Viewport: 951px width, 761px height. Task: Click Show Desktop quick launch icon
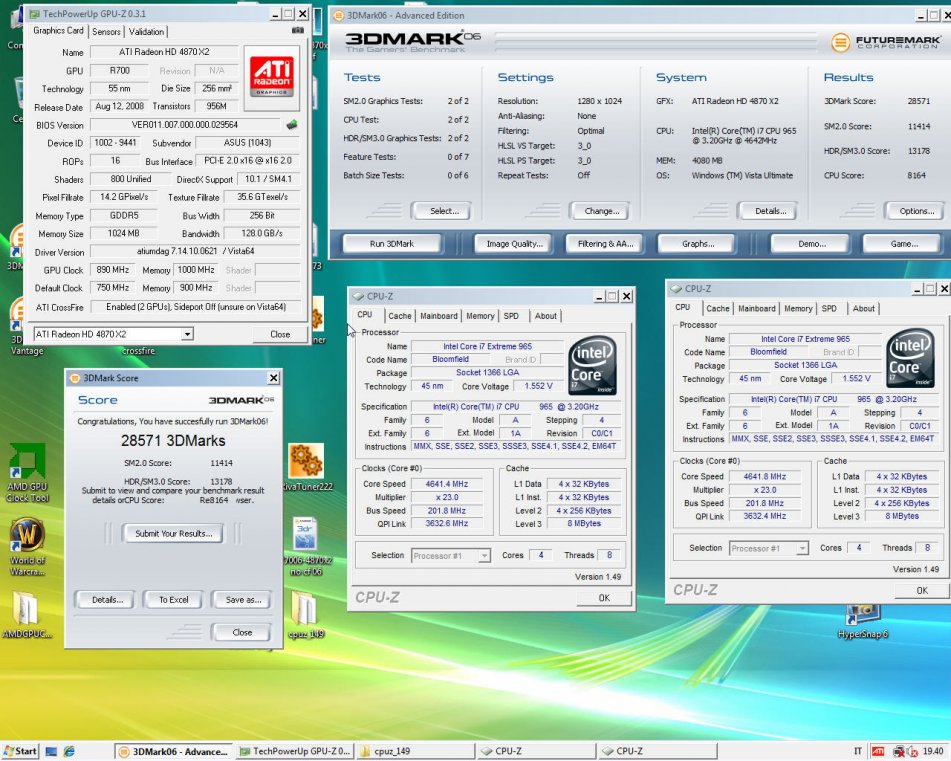coord(52,751)
